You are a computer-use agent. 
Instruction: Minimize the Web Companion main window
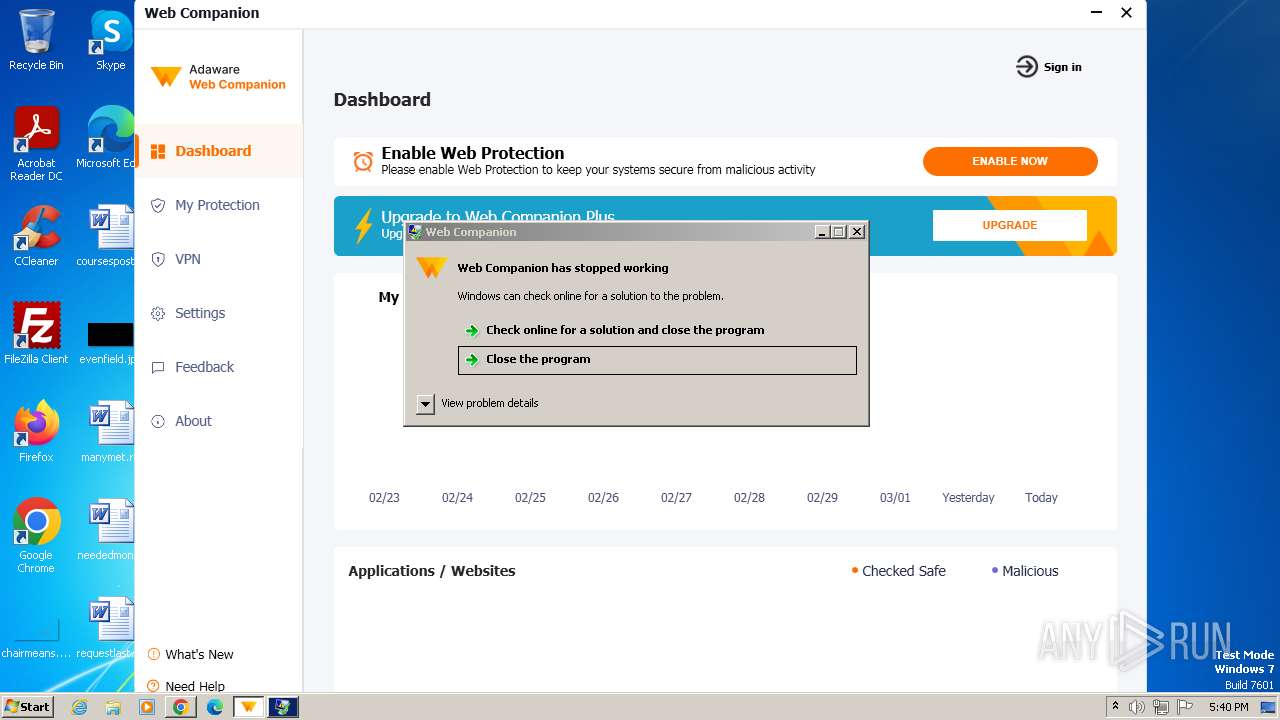coord(1095,13)
